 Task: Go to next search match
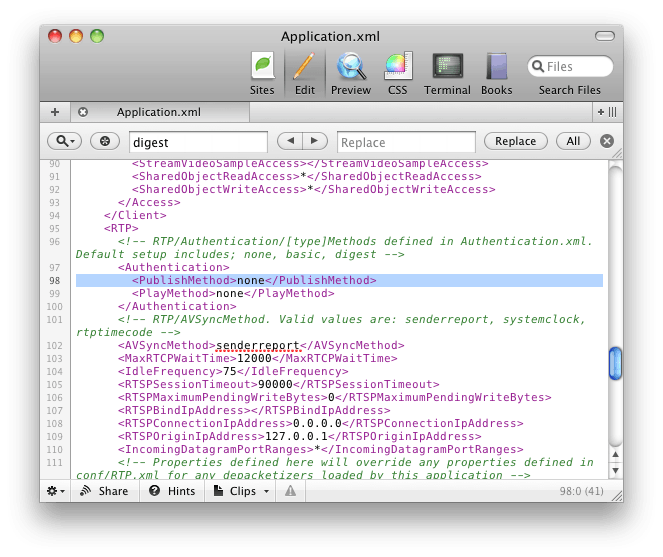315,141
